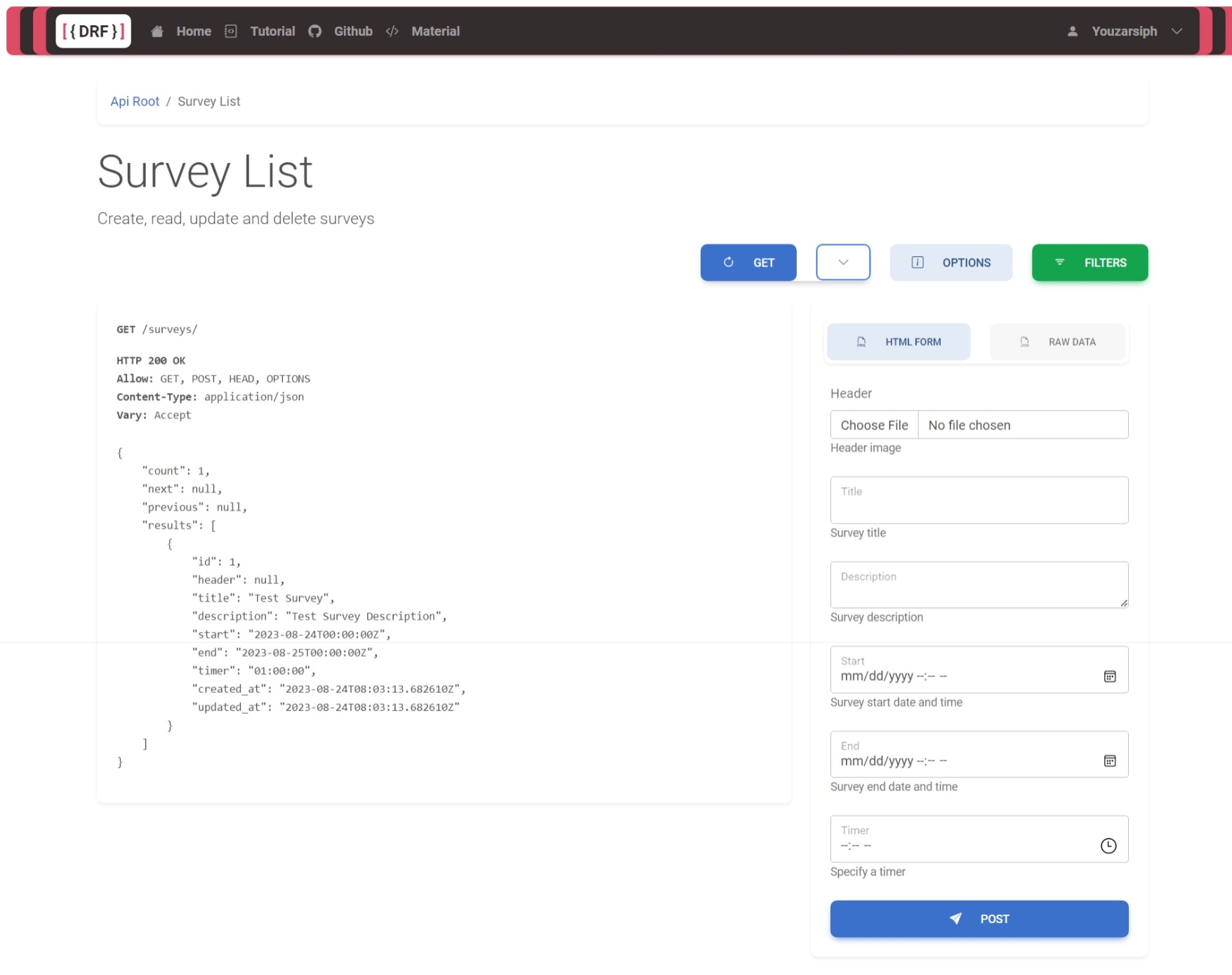Expand the GET format dropdown arrow

[x=842, y=263]
